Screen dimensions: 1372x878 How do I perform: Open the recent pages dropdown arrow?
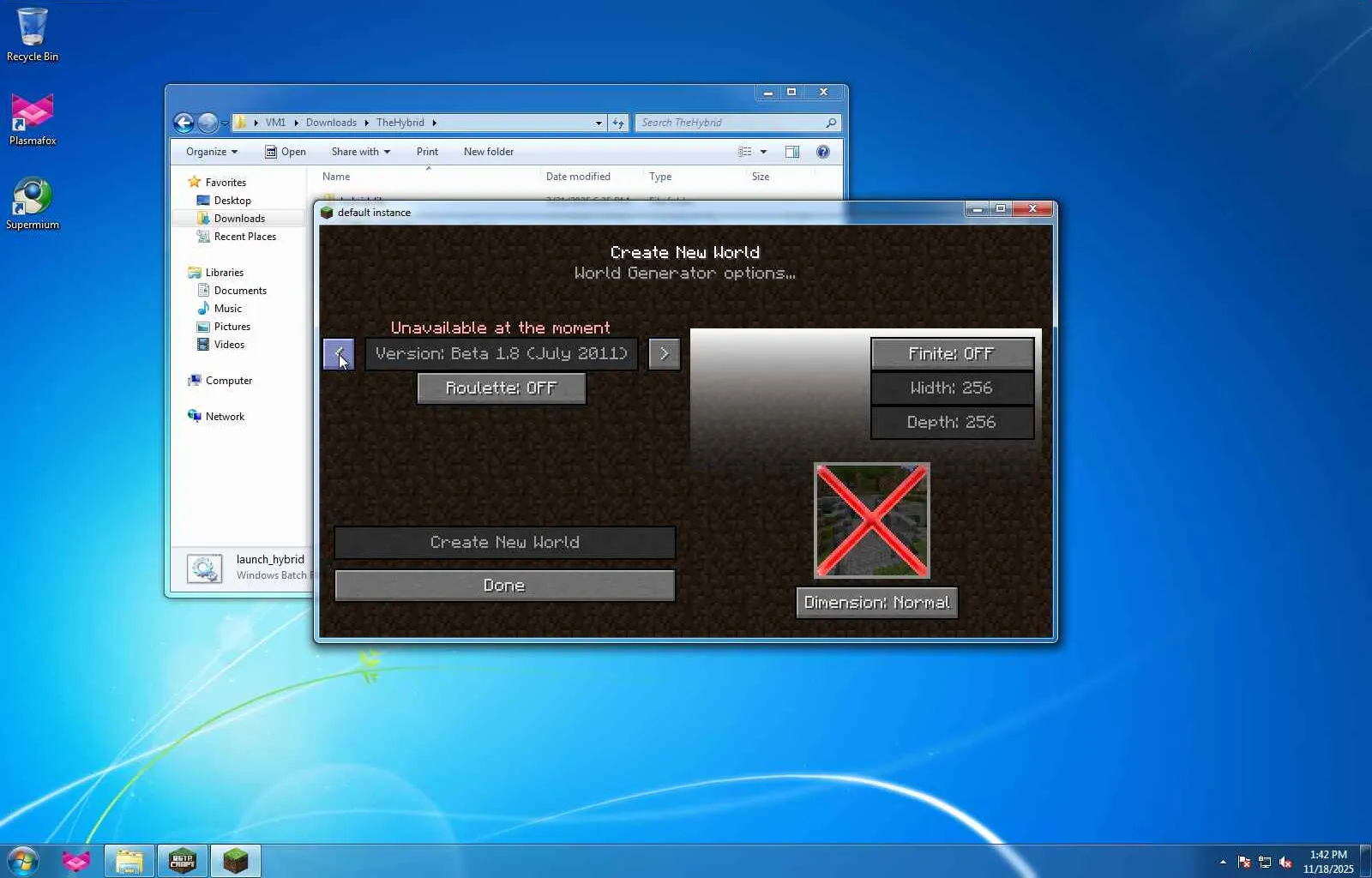(225, 123)
